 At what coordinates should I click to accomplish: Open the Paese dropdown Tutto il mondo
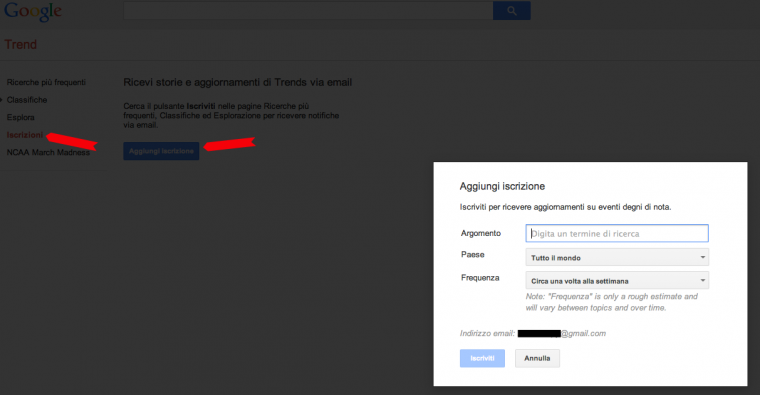(617, 257)
